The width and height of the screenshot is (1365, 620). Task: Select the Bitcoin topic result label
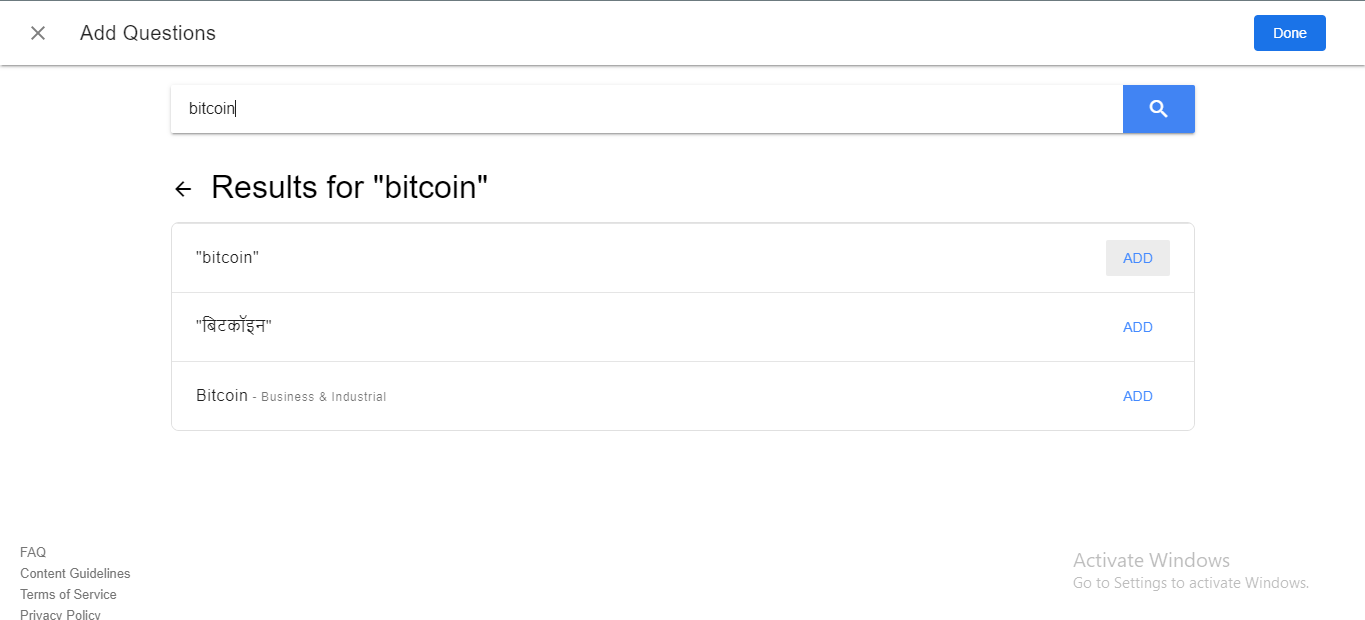222,396
